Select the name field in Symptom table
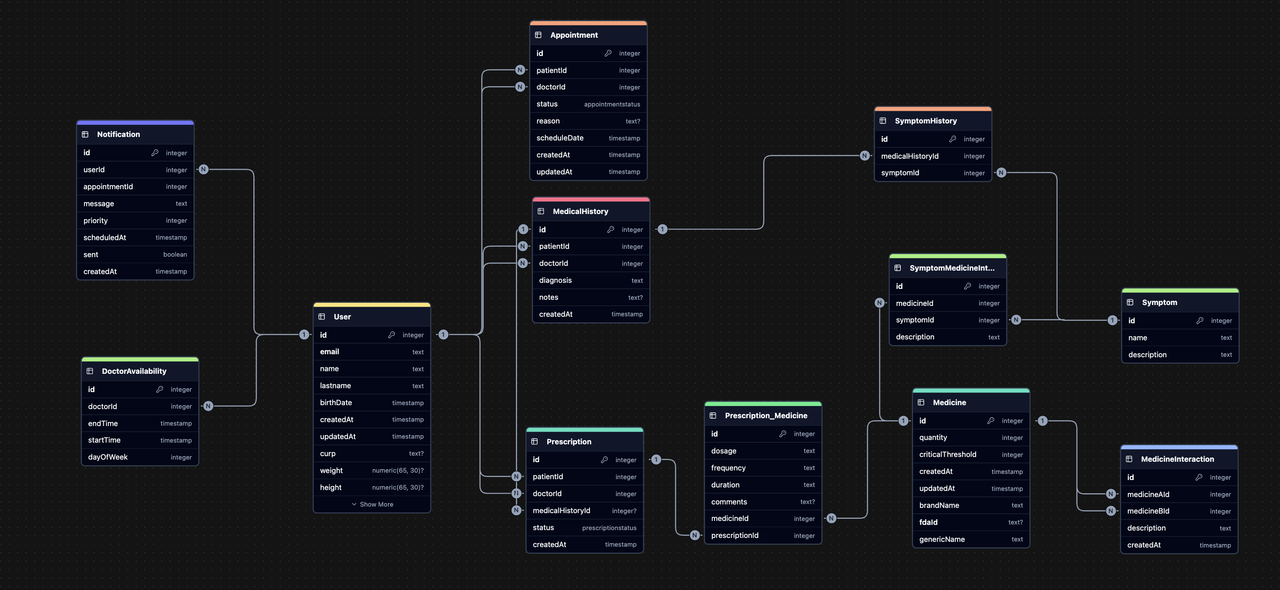This screenshot has width=1280, height=590. click(1180, 337)
